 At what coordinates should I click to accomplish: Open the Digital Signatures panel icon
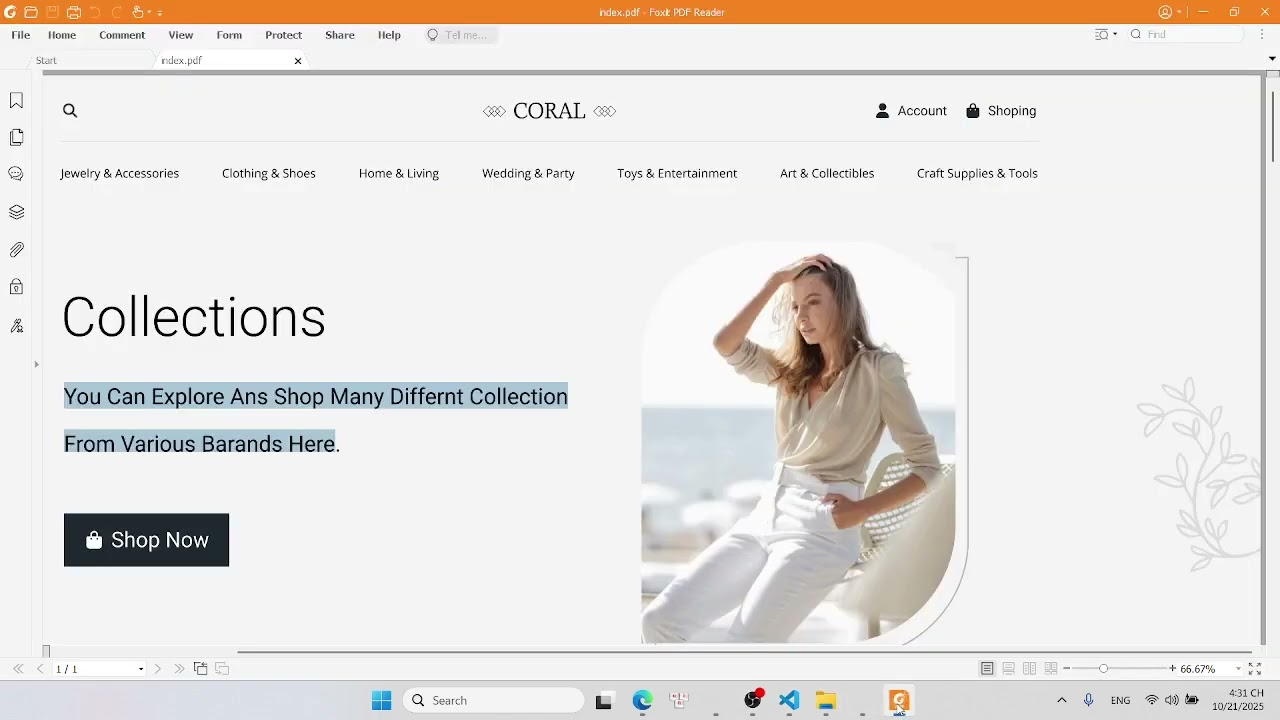16,326
